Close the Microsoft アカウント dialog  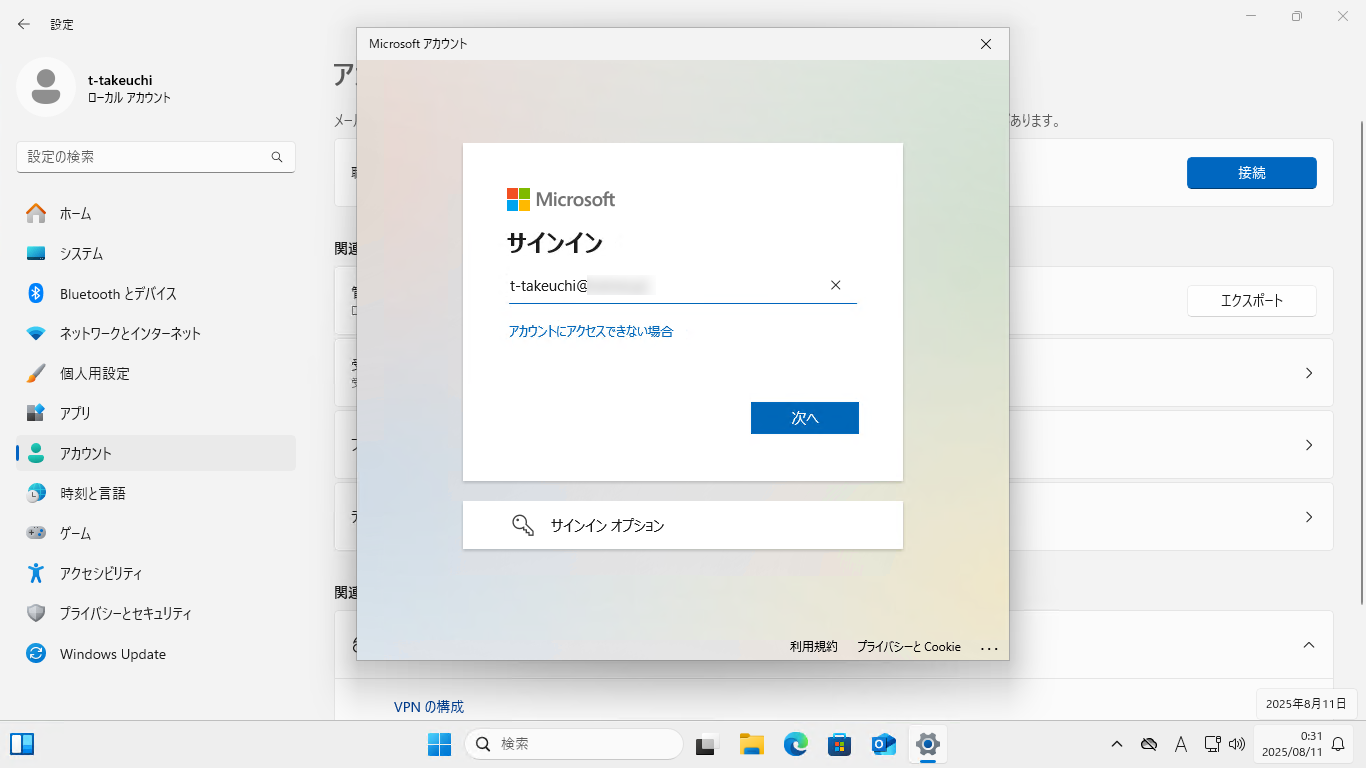[986, 44]
